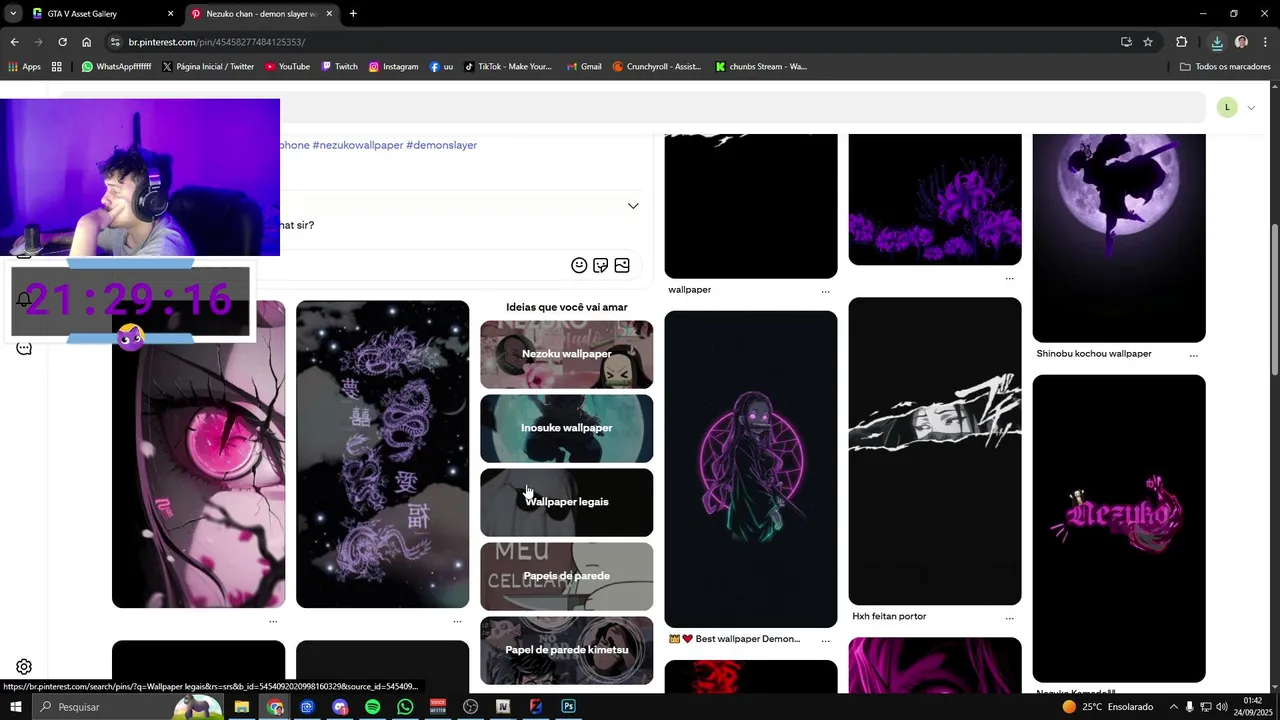Open the sticker picker in comment box
Image resolution: width=1280 pixels, height=720 pixels.
click(x=600, y=265)
